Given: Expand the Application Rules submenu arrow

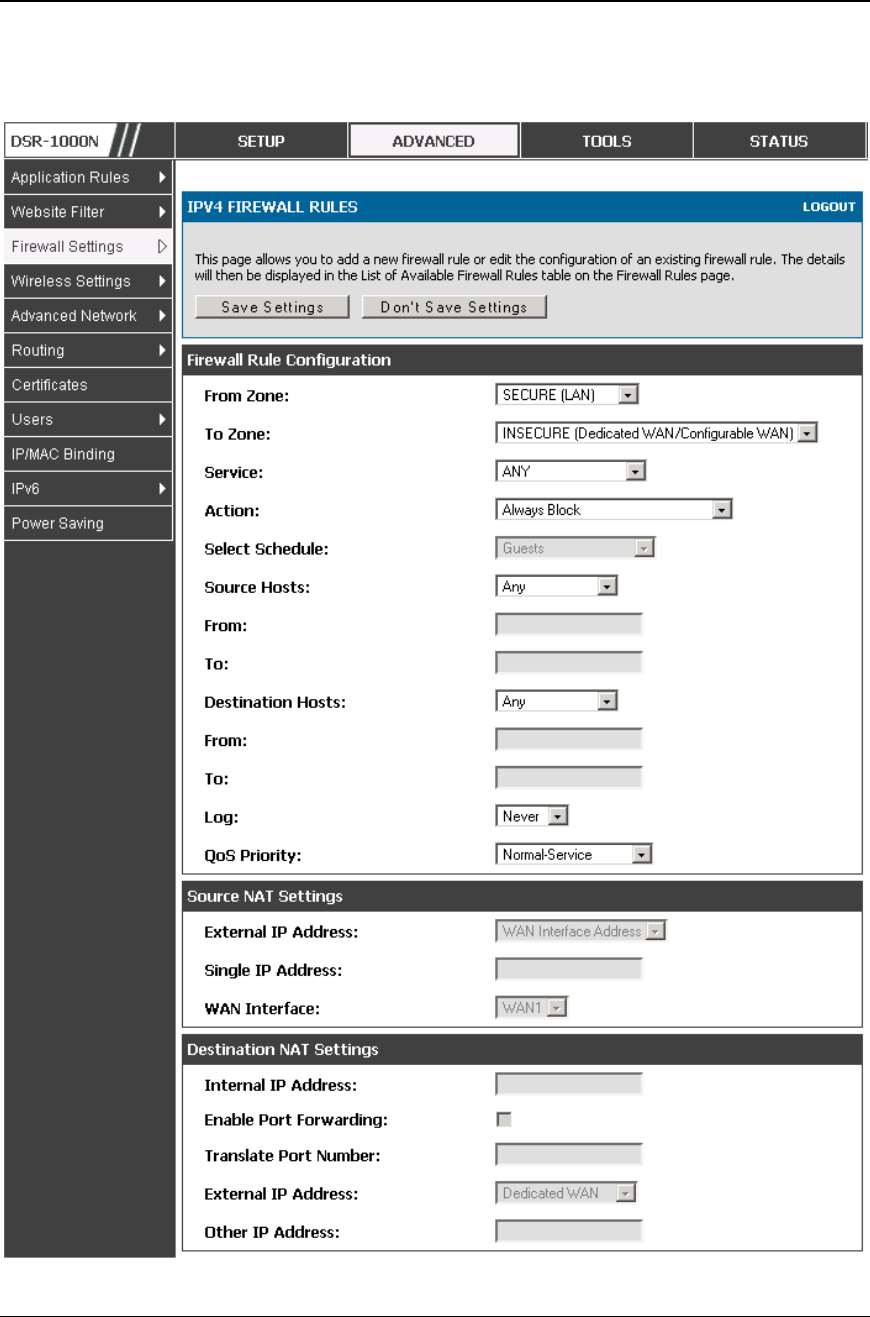Looking at the screenshot, I should point(162,178).
